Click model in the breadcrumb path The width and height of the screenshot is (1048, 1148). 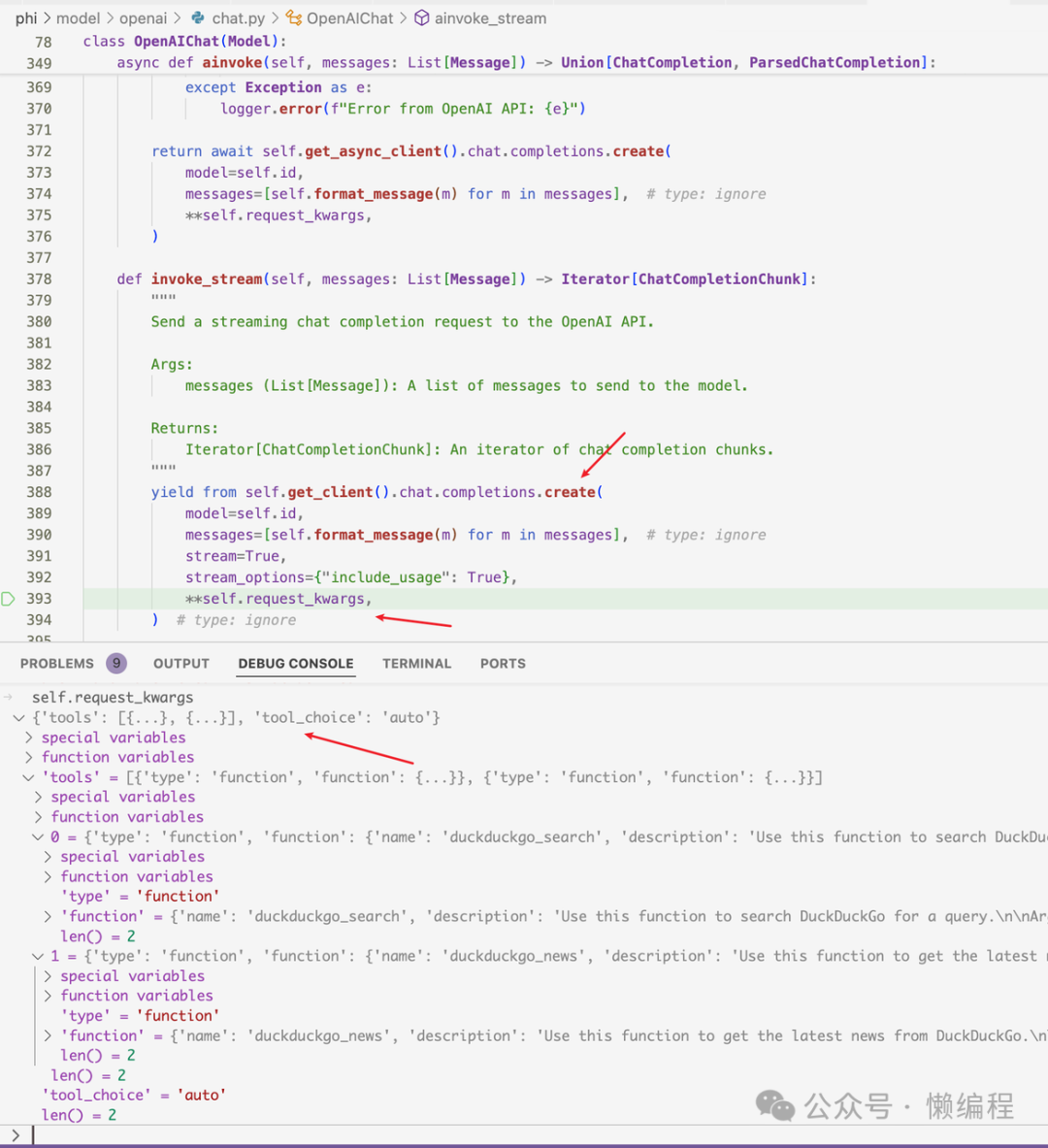coord(79,17)
